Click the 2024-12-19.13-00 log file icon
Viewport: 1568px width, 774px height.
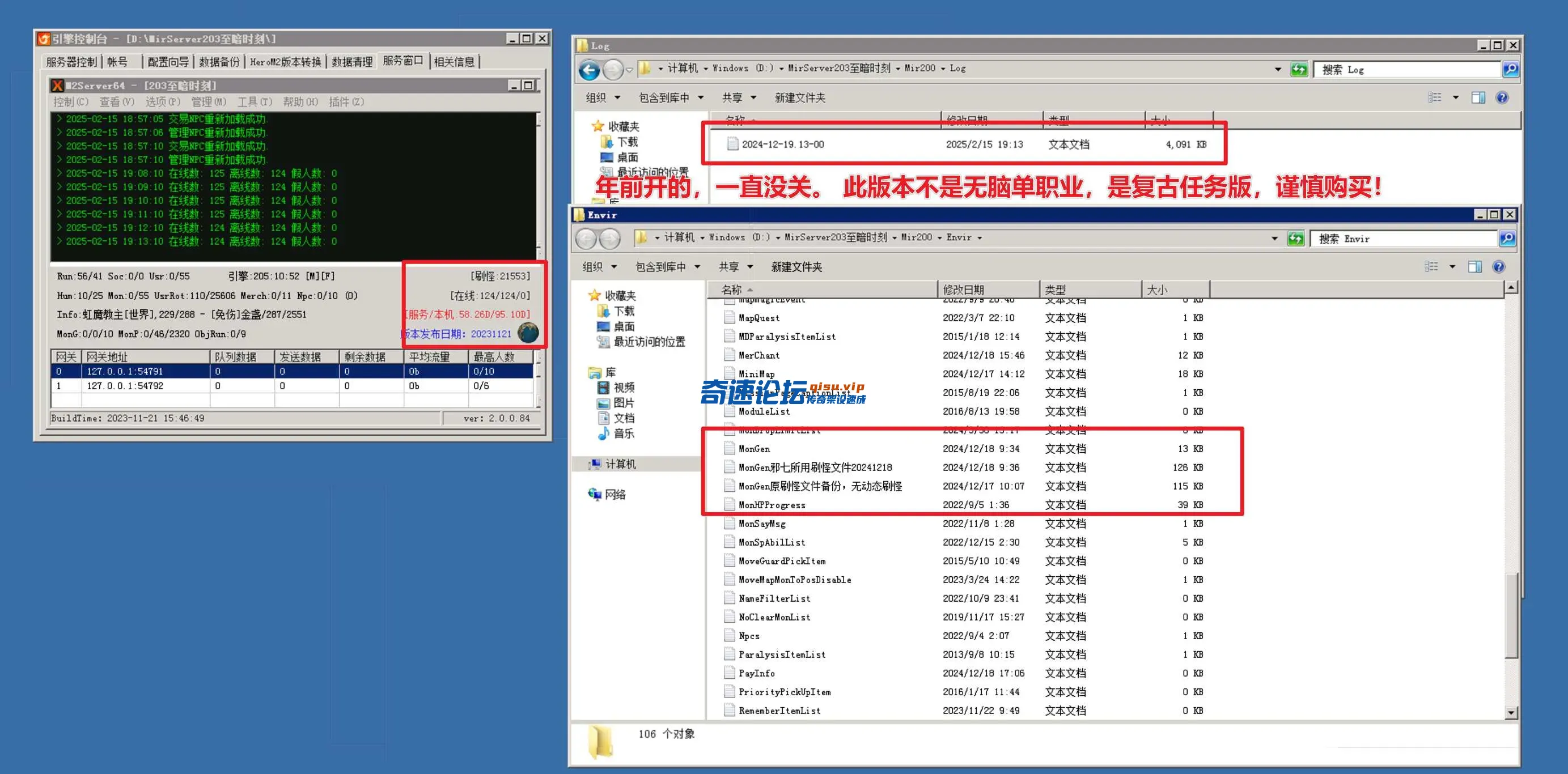[x=733, y=144]
